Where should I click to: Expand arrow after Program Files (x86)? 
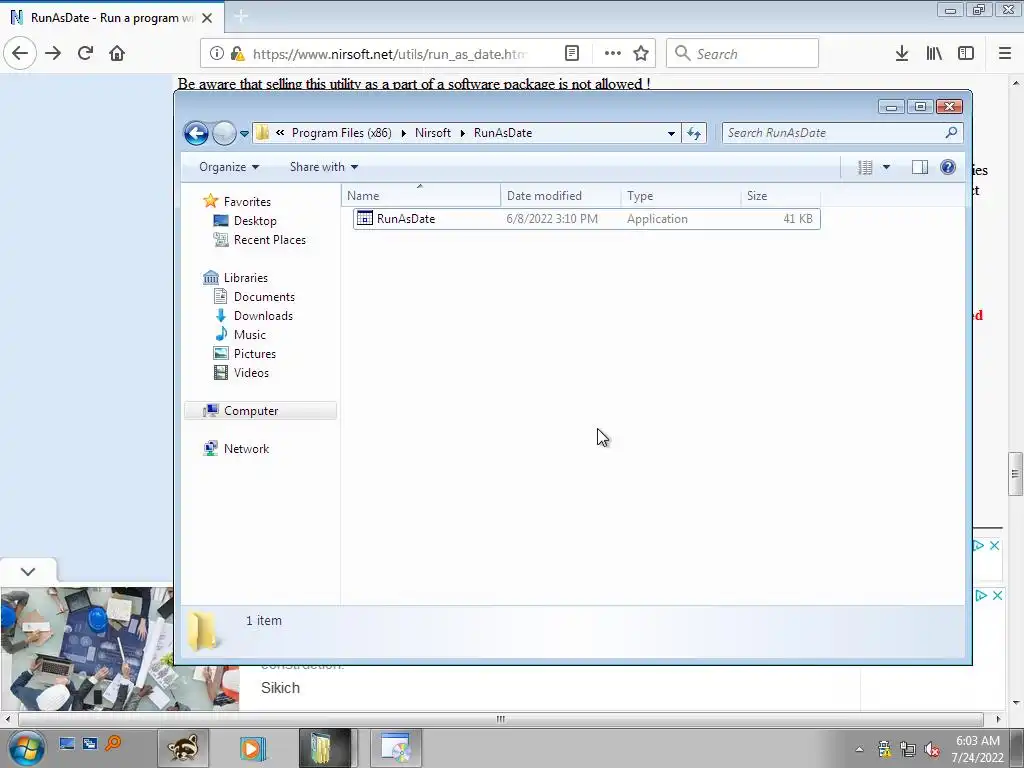coord(404,133)
